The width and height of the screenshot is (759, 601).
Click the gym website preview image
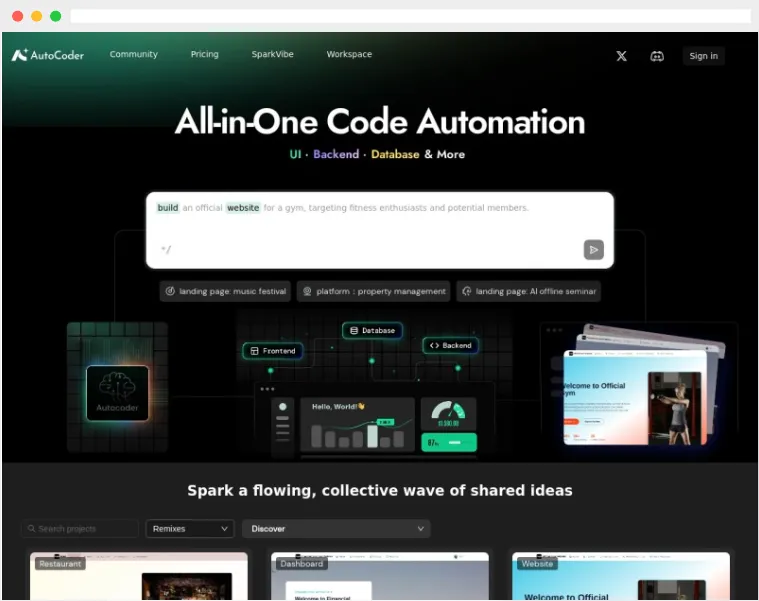[635, 398]
